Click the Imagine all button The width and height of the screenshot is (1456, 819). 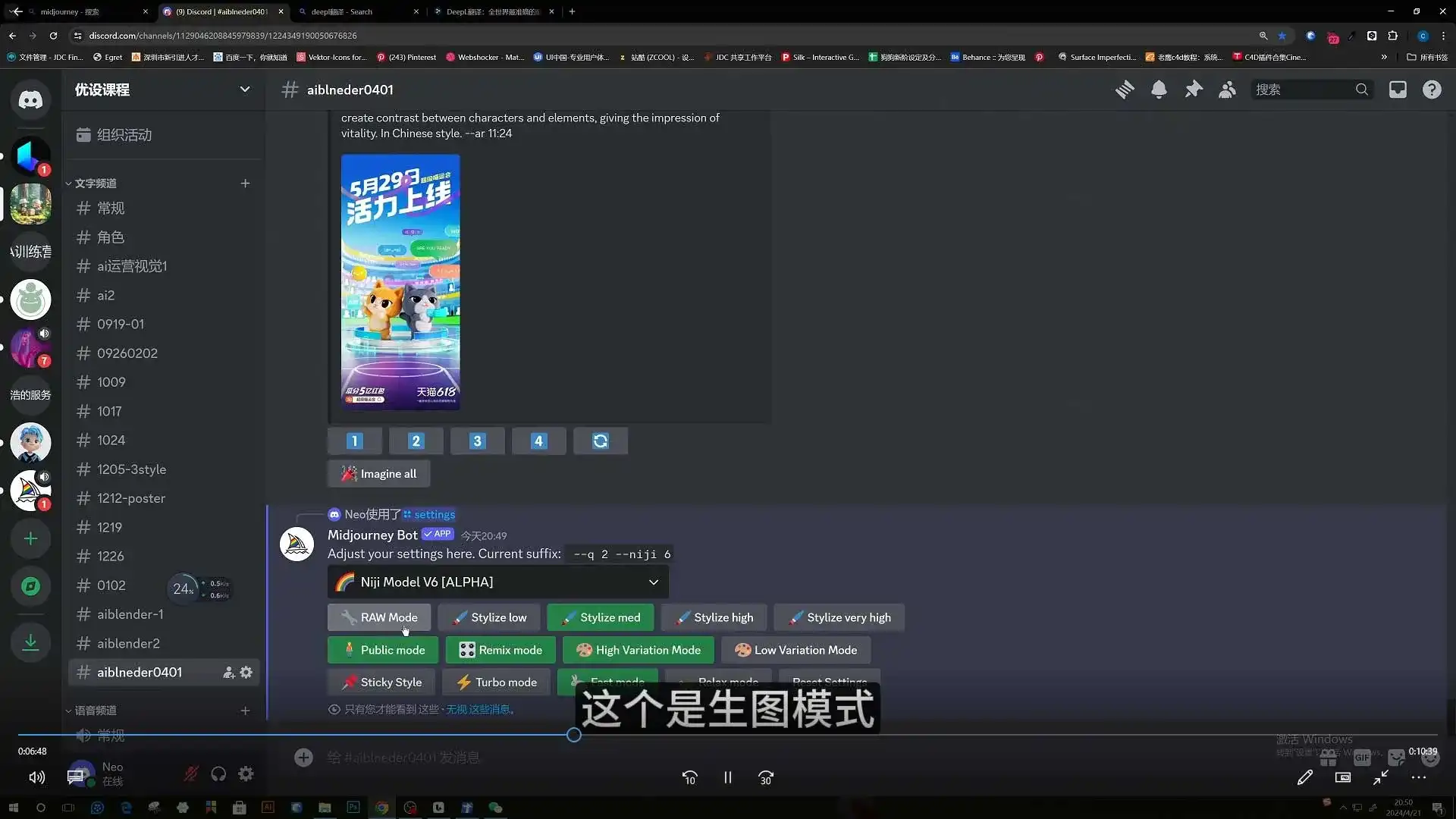tap(378, 473)
